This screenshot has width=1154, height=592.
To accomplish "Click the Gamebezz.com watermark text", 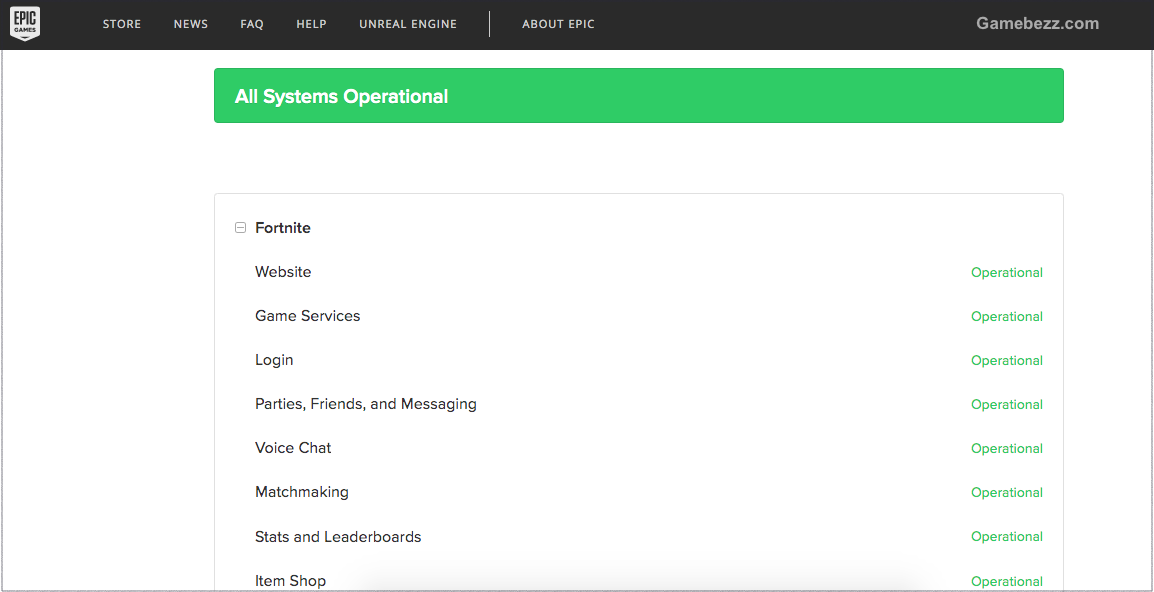I will (1037, 24).
